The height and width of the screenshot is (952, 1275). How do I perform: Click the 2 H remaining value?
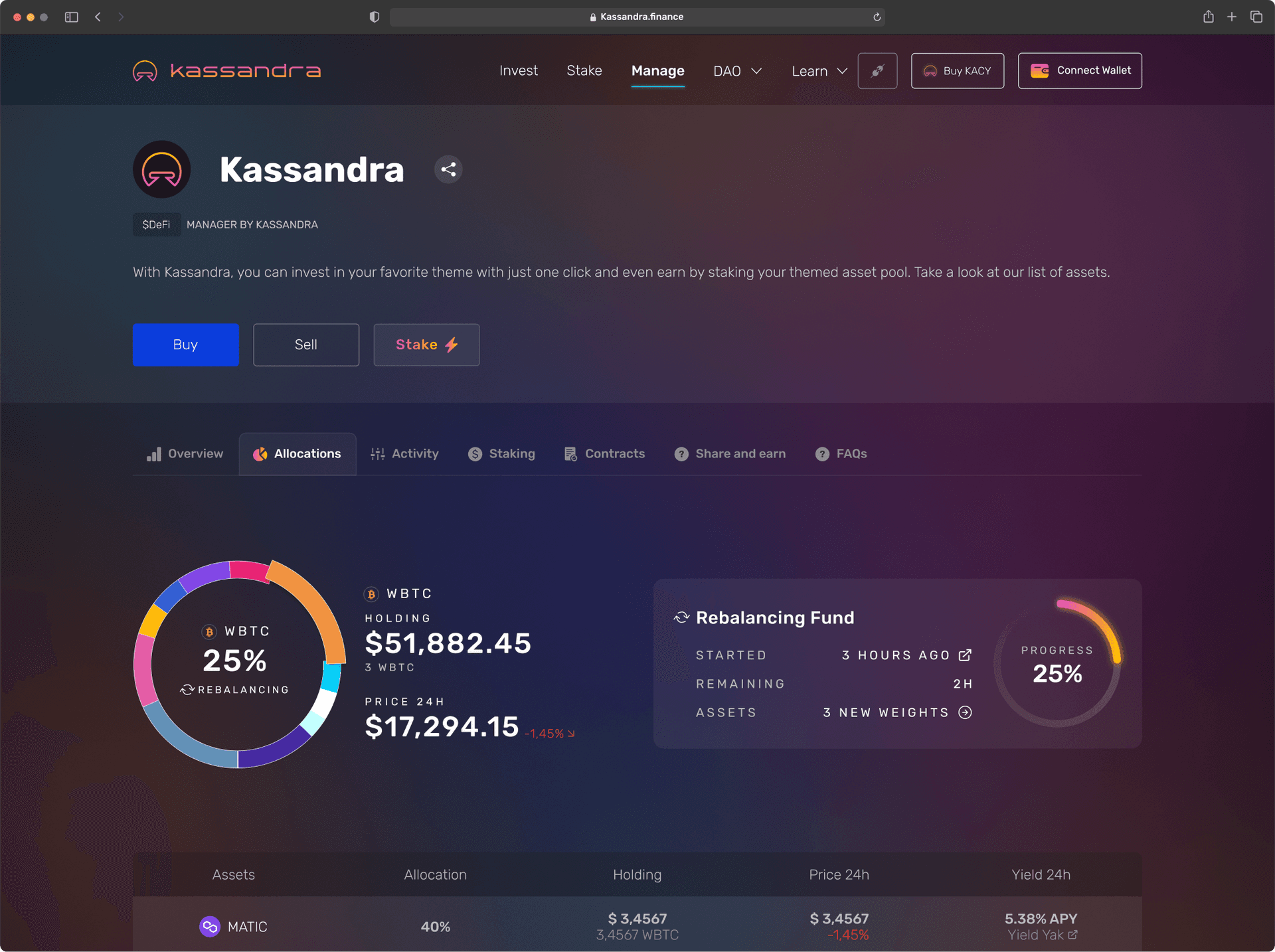tap(963, 684)
